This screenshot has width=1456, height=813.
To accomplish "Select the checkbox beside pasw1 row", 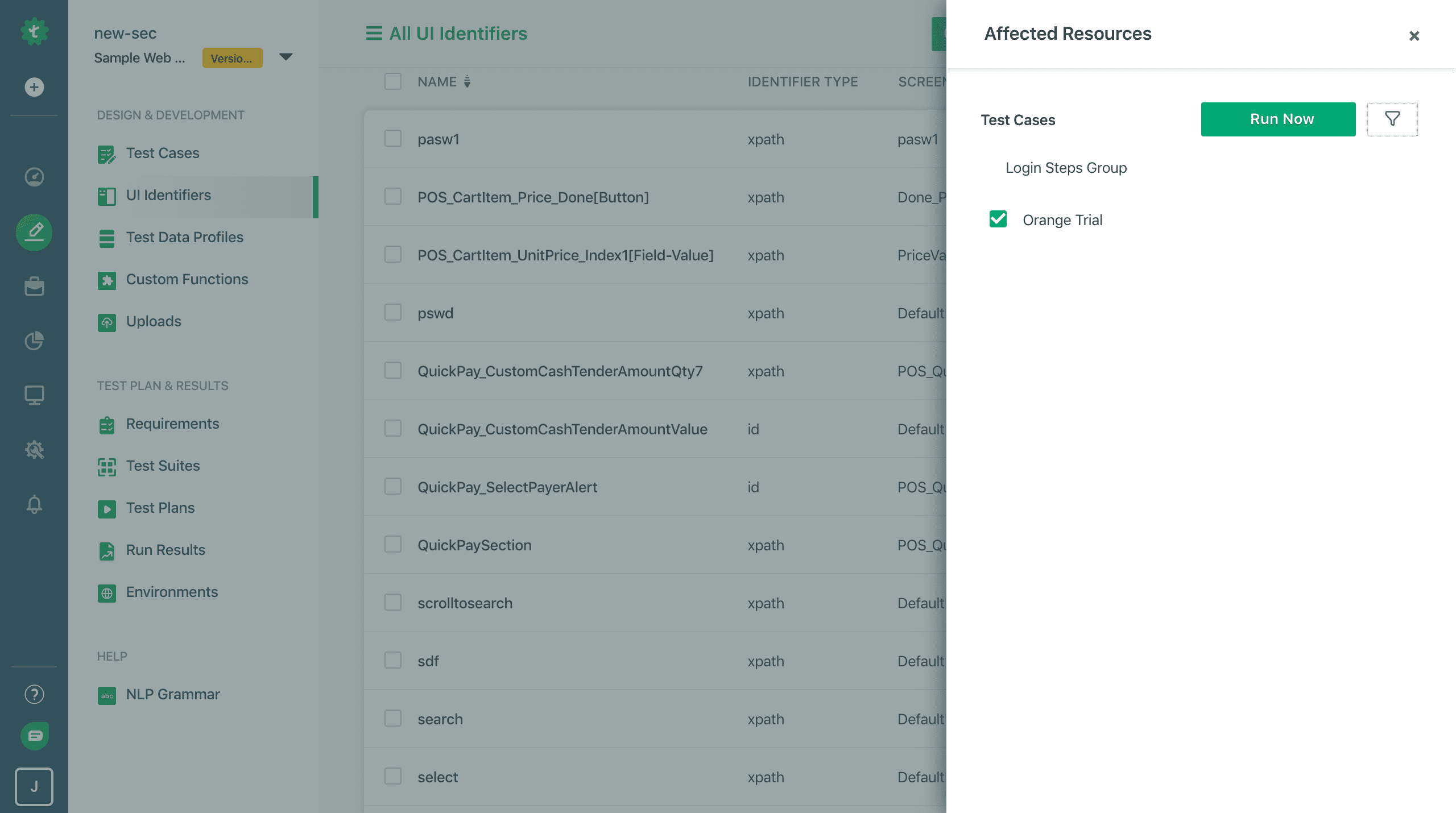I will pyautogui.click(x=392, y=138).
